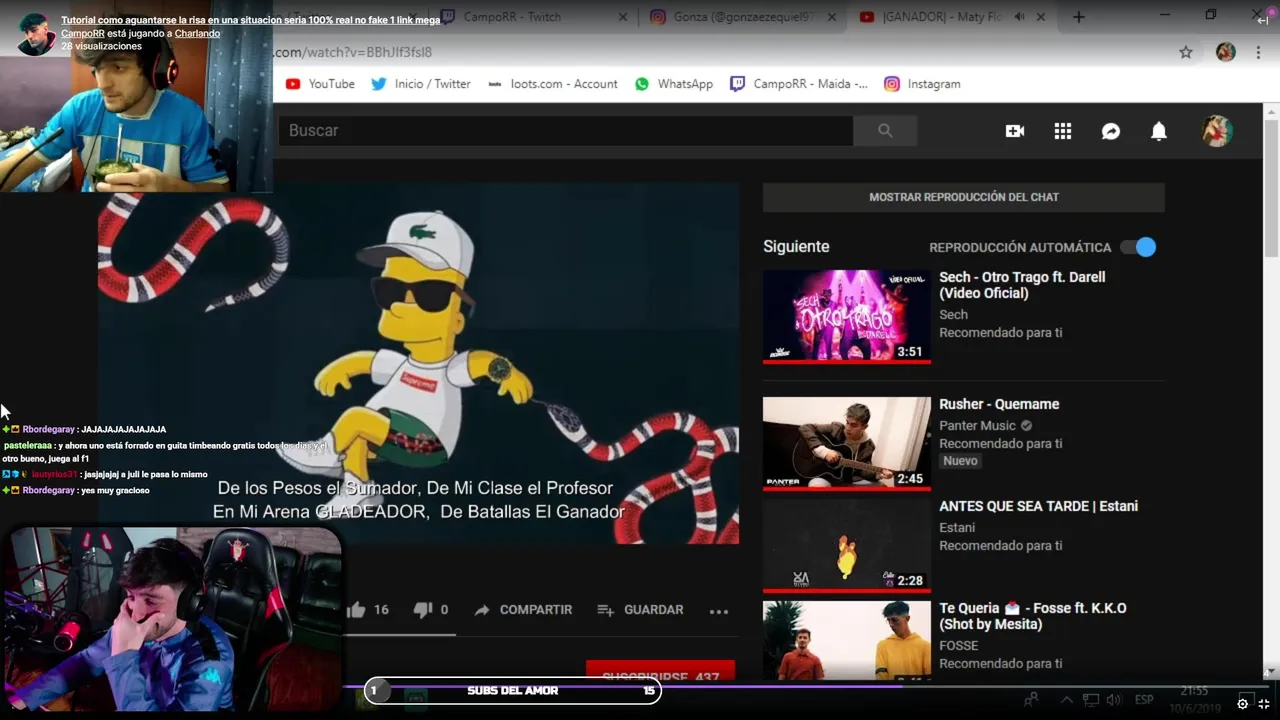1280x720 pixels.
Task: Open the Rusher - Quemame title
Action: pyautogui.click(x=999, y=404)
